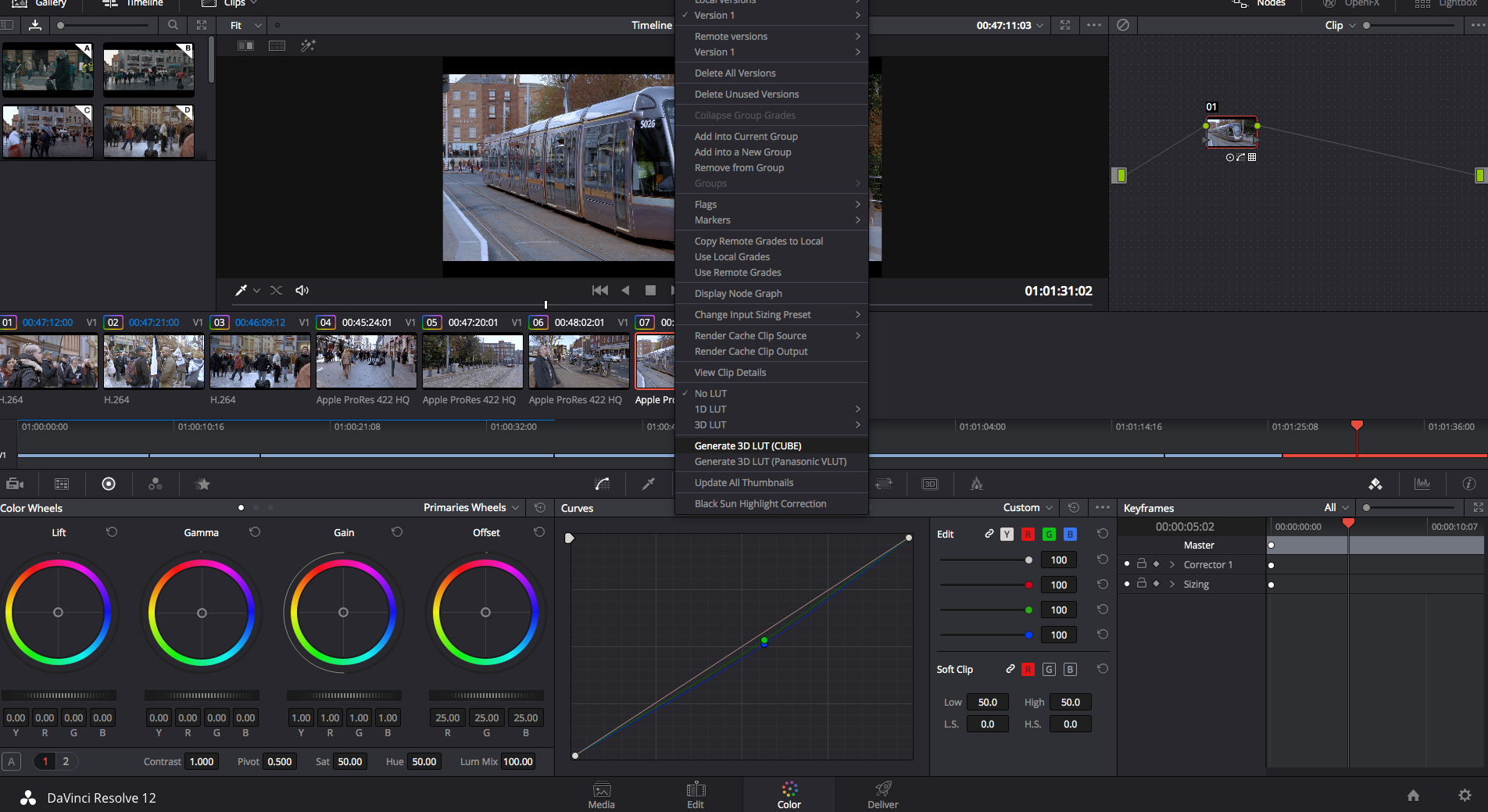Open the Primaries Wheels mode dropdown
This screenshot has width=1488, height=812.
[471, 507]
